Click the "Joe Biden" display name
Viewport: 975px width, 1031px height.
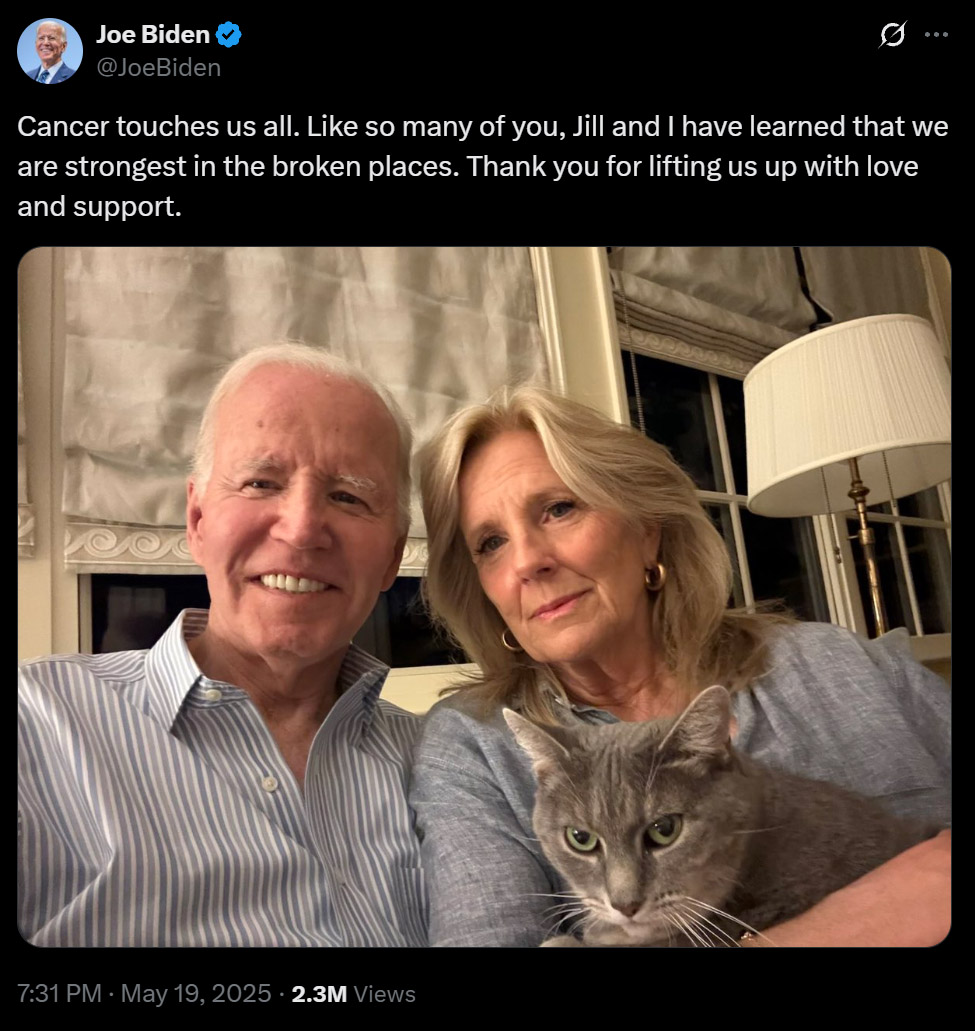[152, 34]
